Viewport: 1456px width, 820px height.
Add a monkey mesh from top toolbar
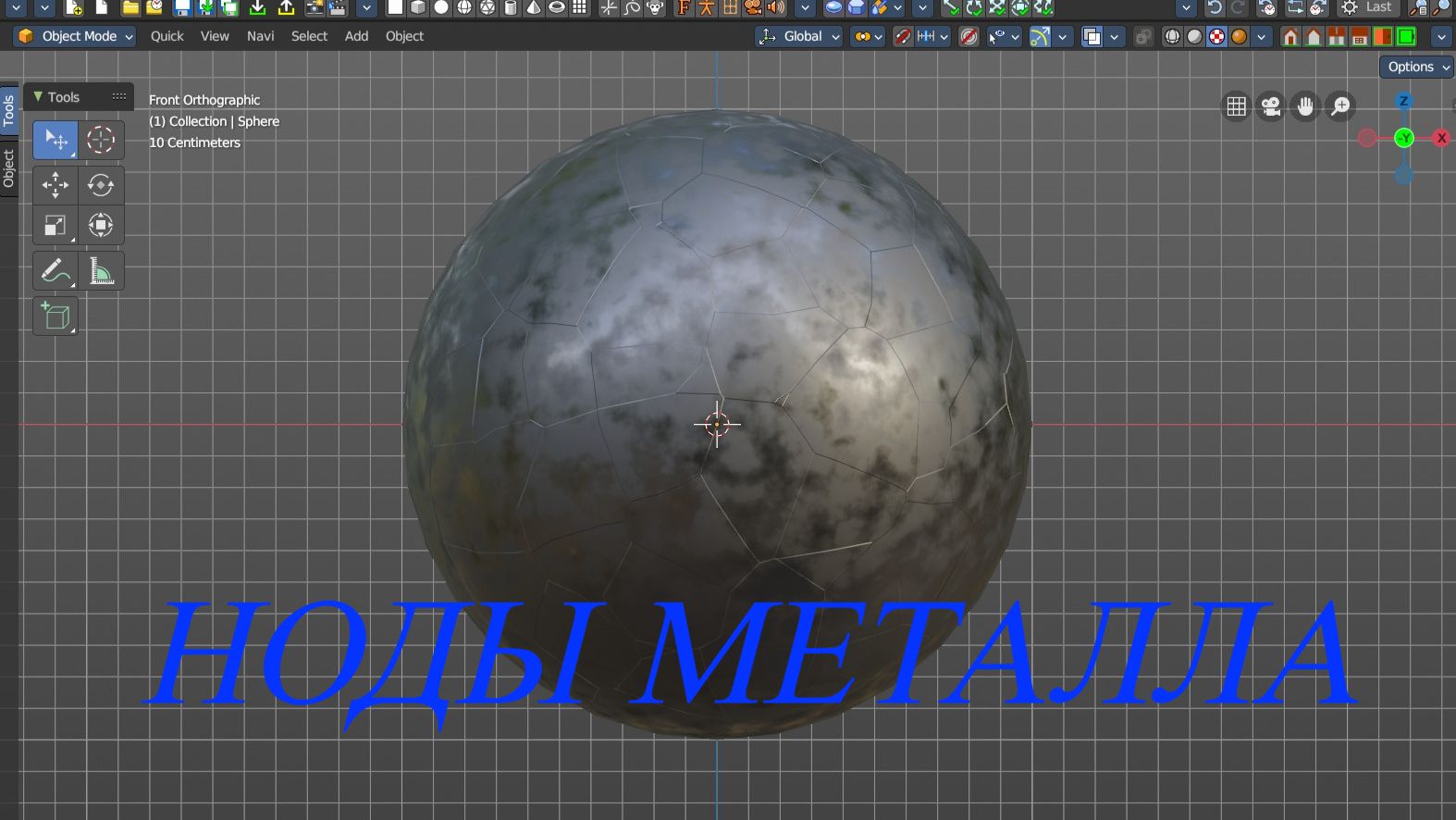[655, 7]
